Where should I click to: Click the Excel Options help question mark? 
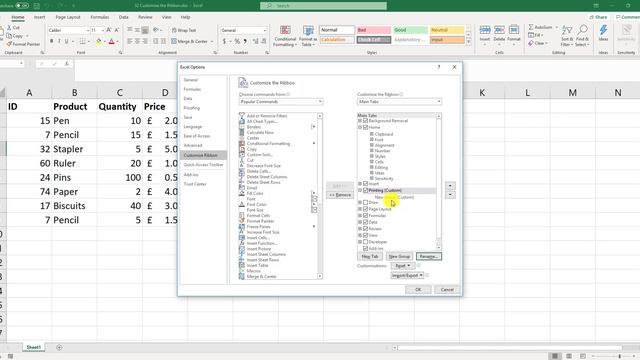[x=439, y=67]
